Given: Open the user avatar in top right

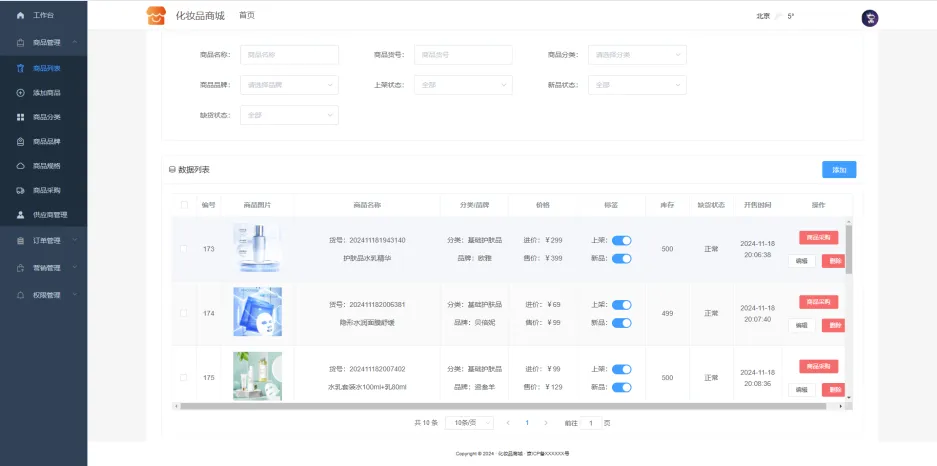Looking at the screenshot, I should 869,17.
